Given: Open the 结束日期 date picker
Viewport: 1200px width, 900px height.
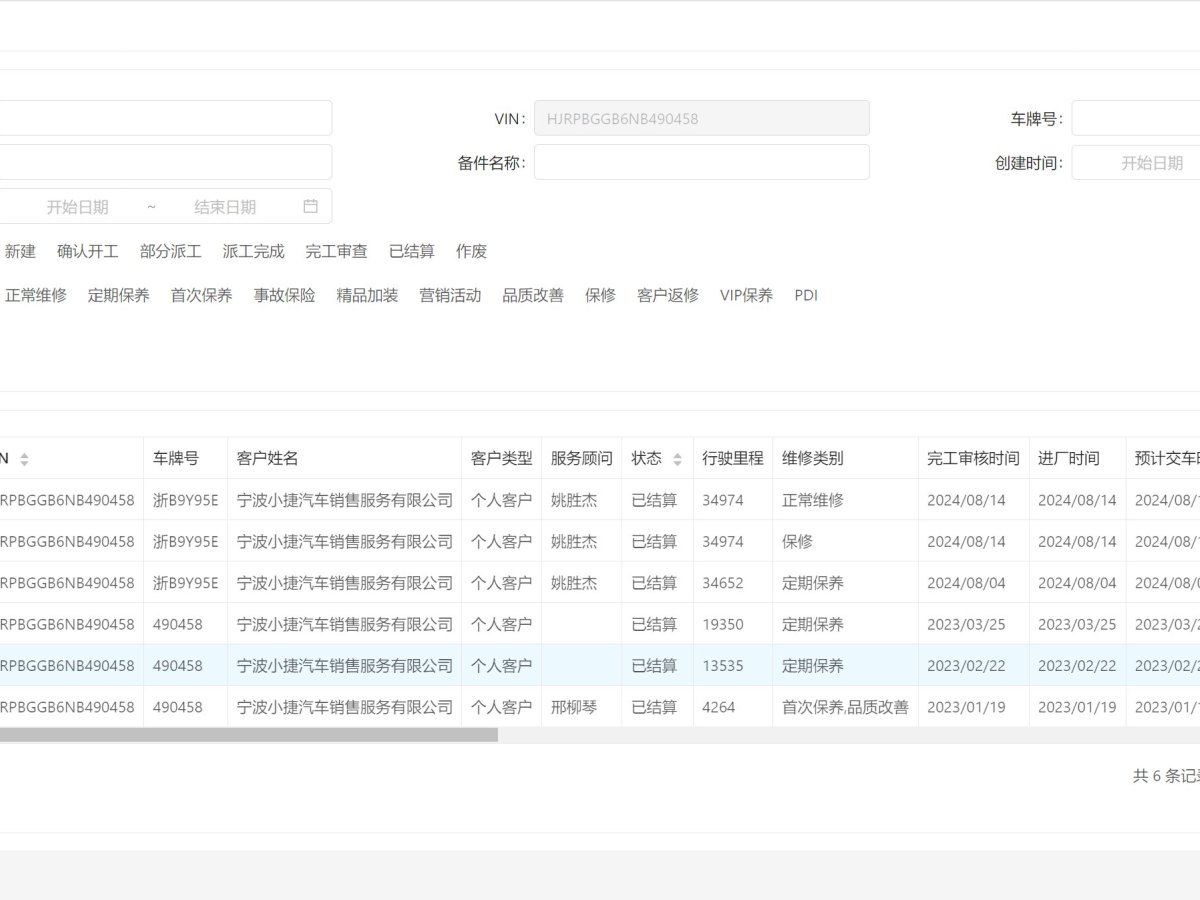Looking at the screenshot, I should pos(225,207).
